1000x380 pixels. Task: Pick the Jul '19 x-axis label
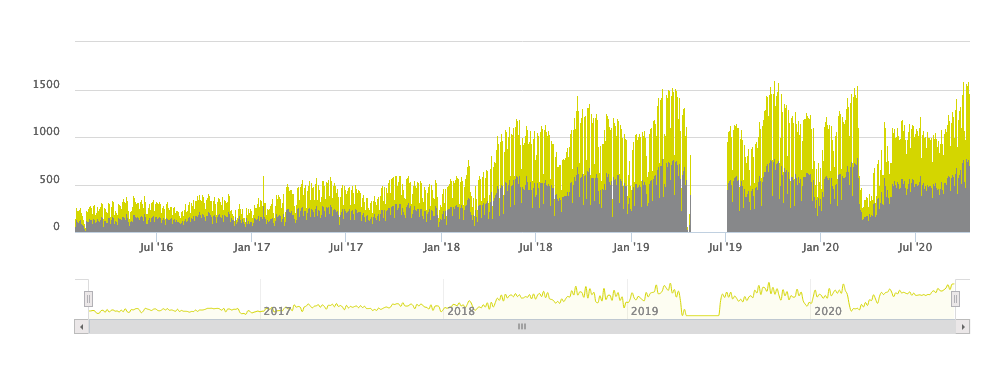pos(726,247)
